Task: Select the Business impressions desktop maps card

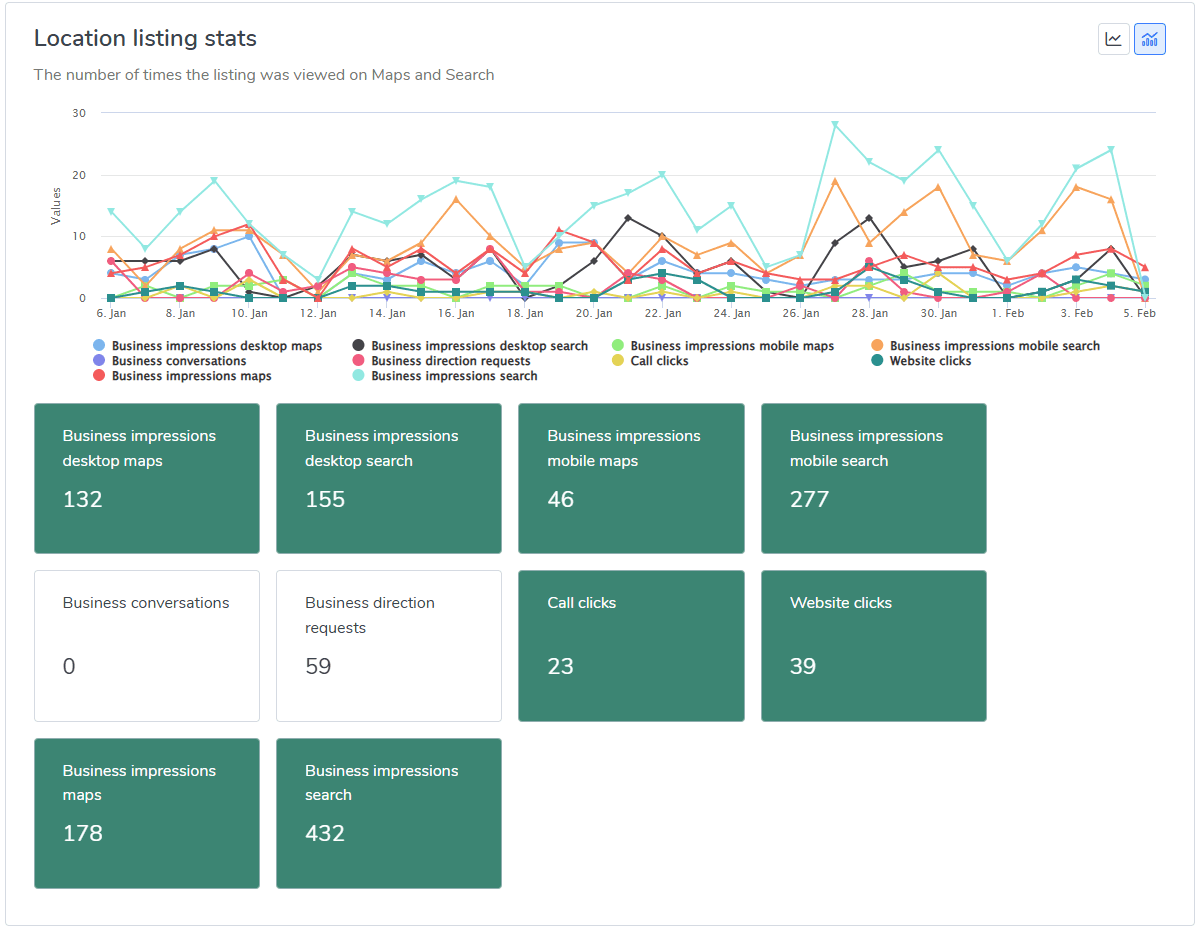Action: tap(147, 479)
